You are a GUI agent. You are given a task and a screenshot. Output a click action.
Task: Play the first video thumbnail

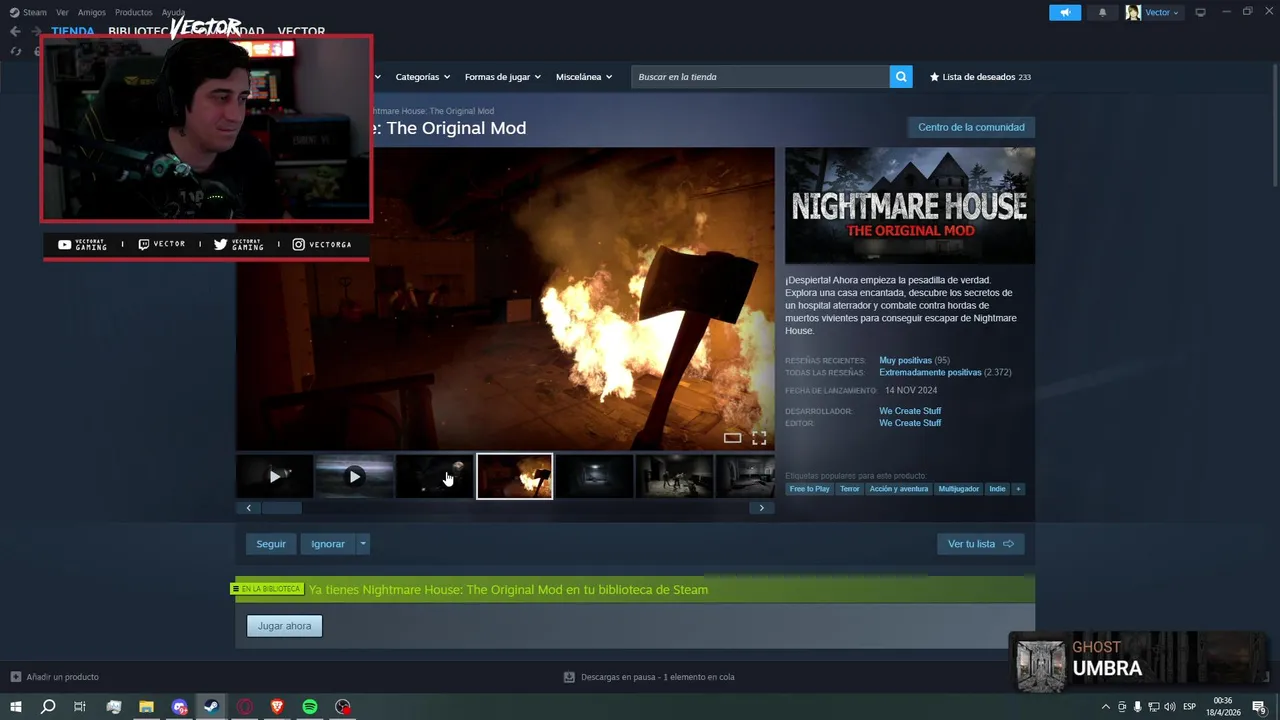tap(275, 477)
